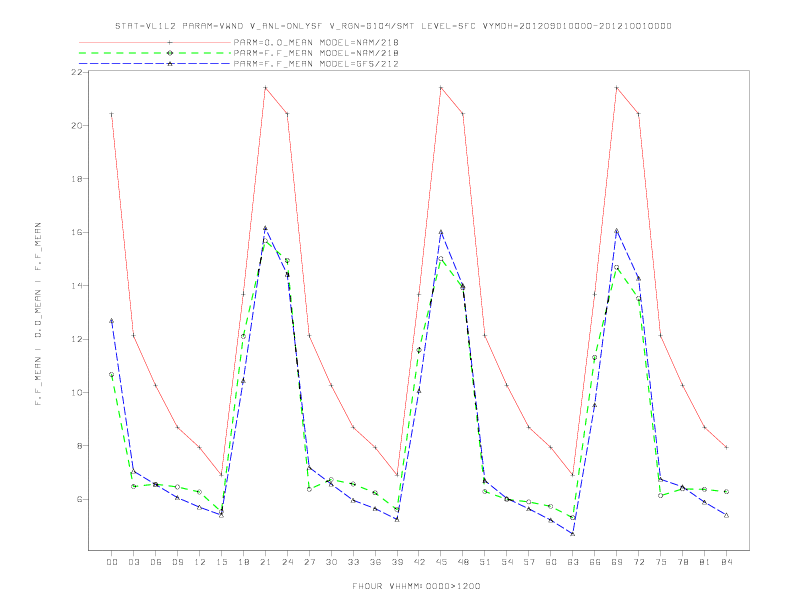792x612 pixels.
Task: Click y-axis tick label 18
Action: 76,179
